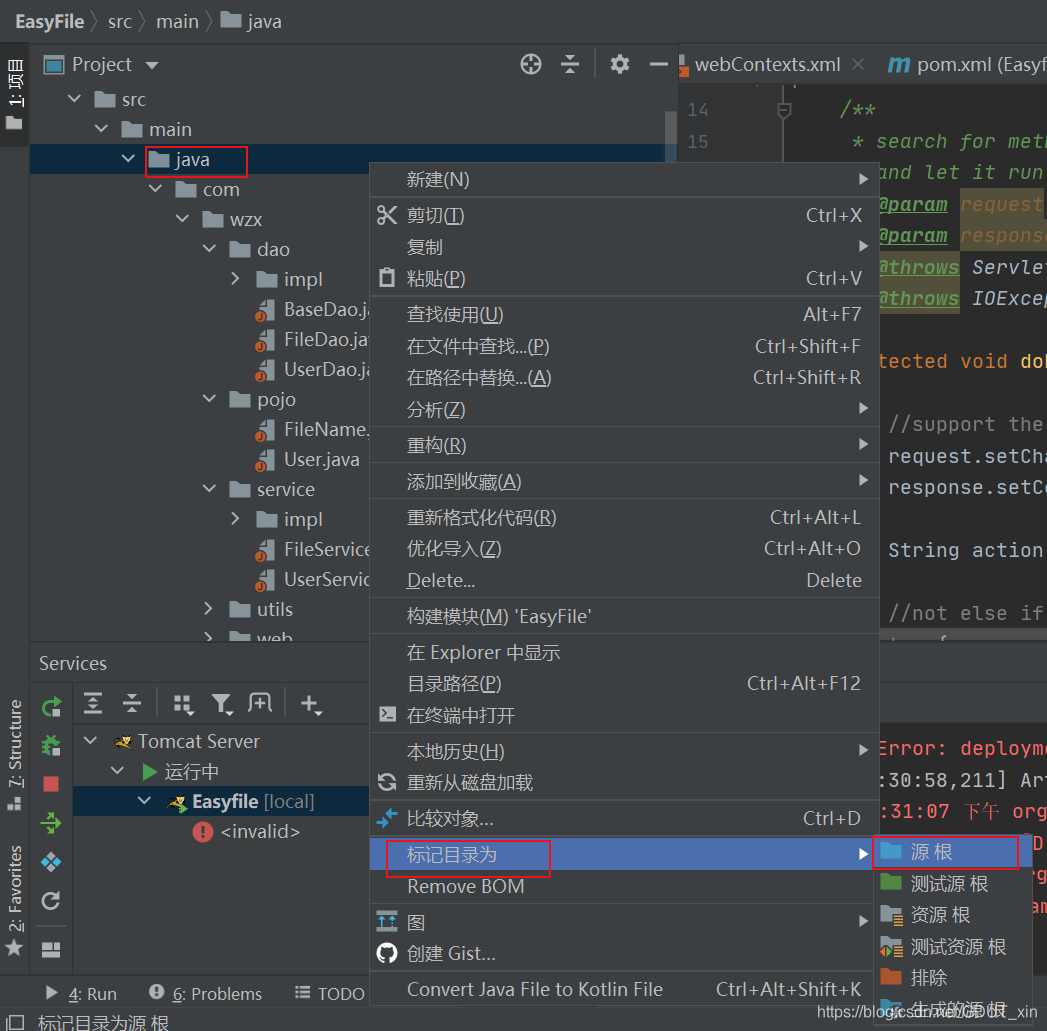Screen dimensions: 1047x1031
Task: Mark directory as 测试源 根
Action: pos(952,883)
